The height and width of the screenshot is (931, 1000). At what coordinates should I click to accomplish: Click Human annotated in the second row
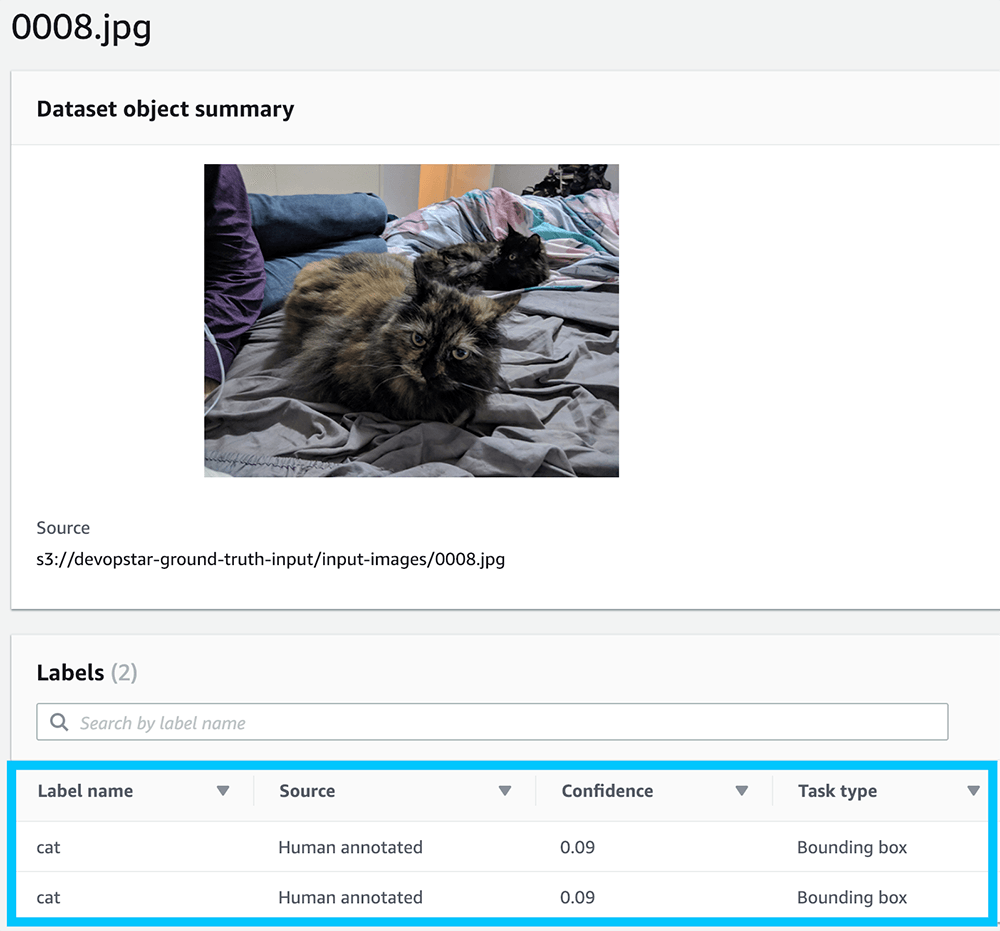click(350, 897)
